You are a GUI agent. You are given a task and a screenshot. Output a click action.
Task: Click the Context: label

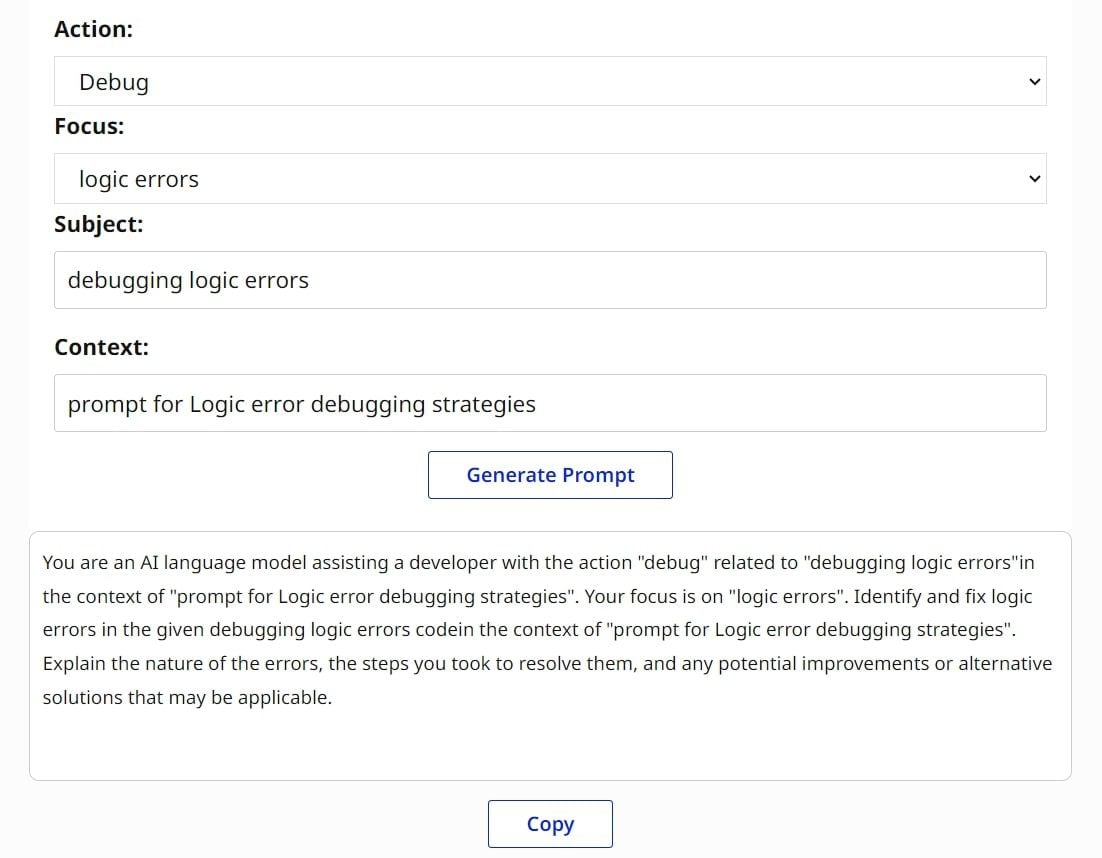[x=101, y=347]
